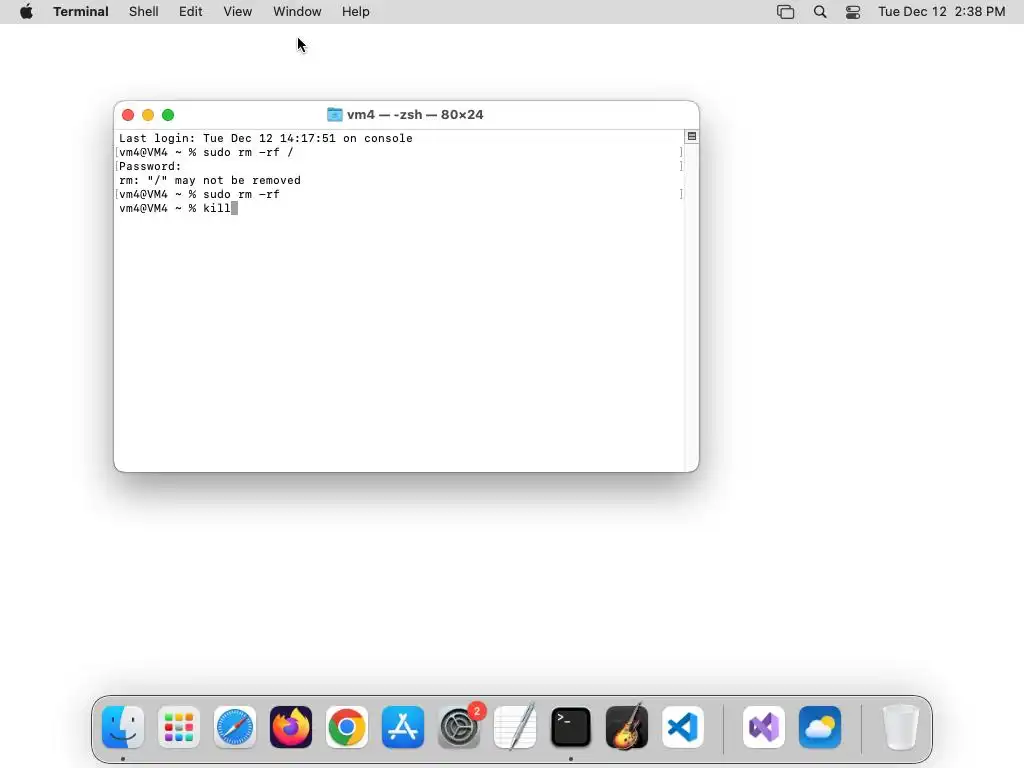Click the current prompt line with 'kill'
This screenshot has width=1024, height=768.
[178, 208]
